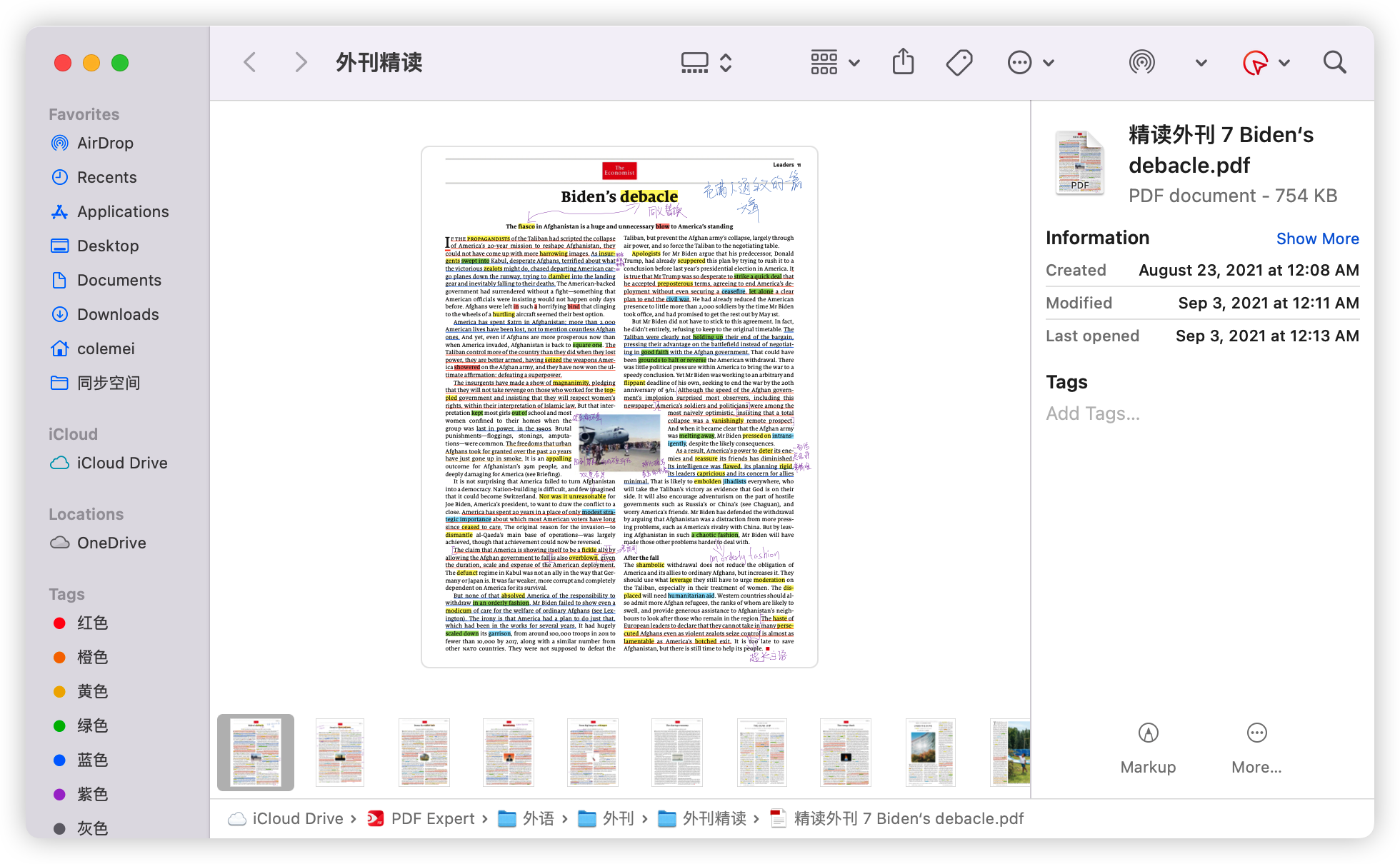The height and width of the screenshot is (864, 1400).
Task: Expand the action menu dropdown arrow
Action: tap(1049, 63)
